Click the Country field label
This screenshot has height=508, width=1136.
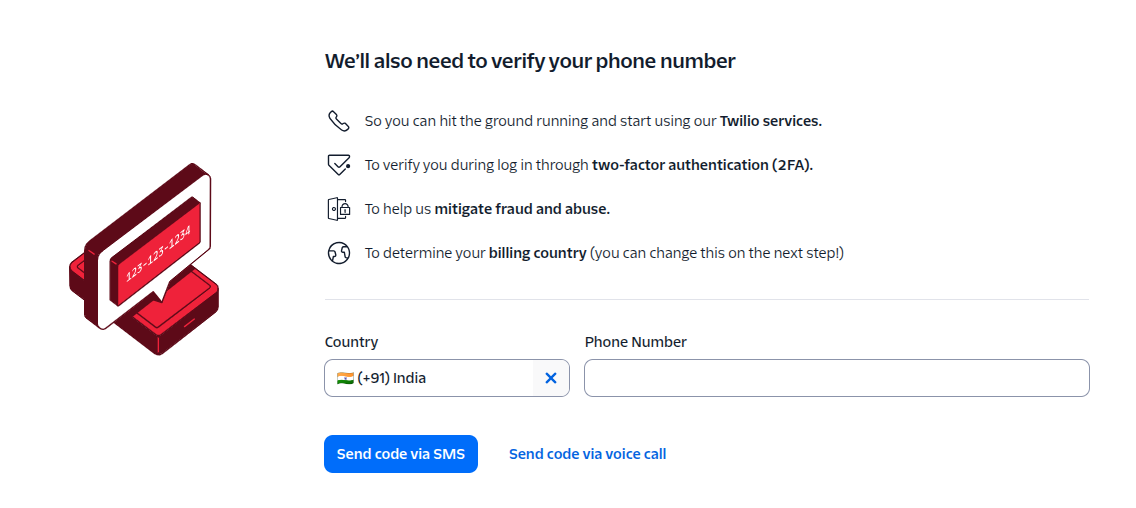coord(351,342)
